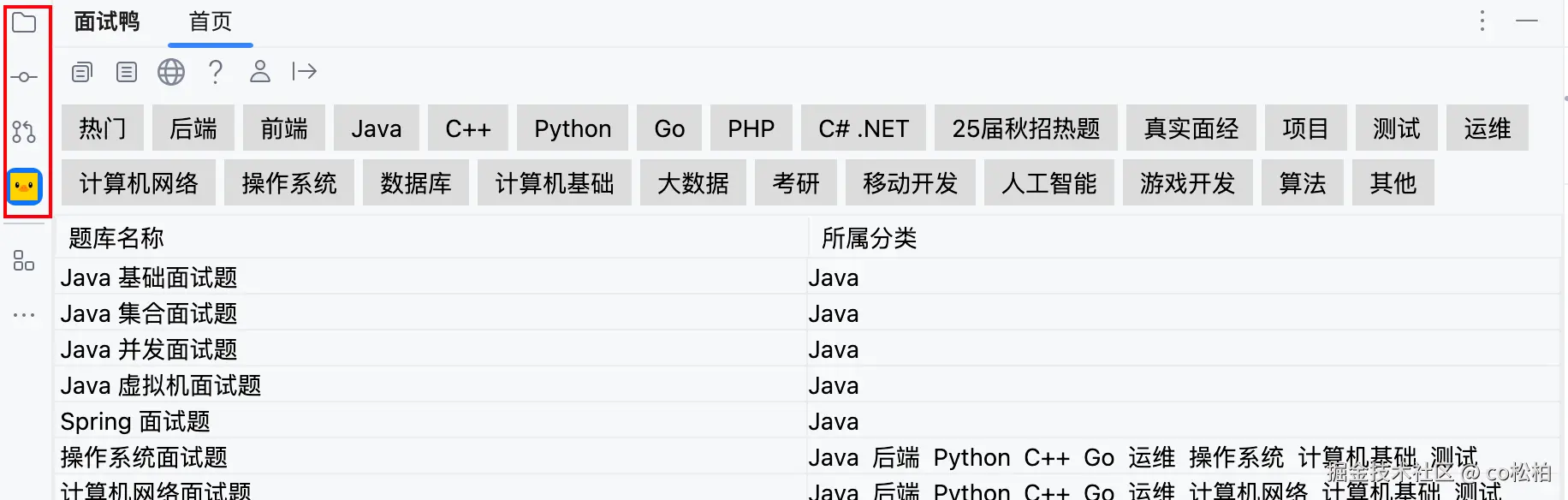Click the 题库名称 column header
The image size is (1568, 500).
[x=116, y=238]
